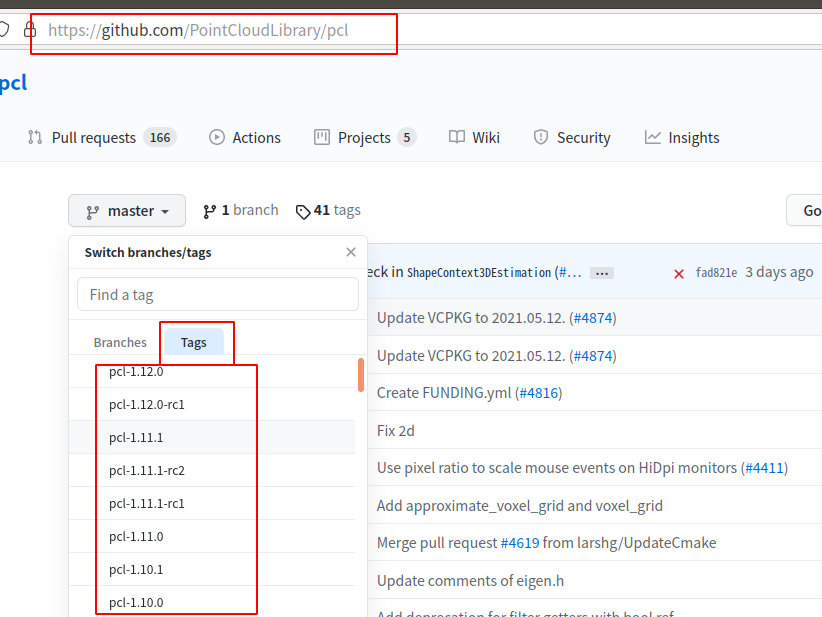
Task: Click the github.com URL in address bar
Action: (198, 30)
